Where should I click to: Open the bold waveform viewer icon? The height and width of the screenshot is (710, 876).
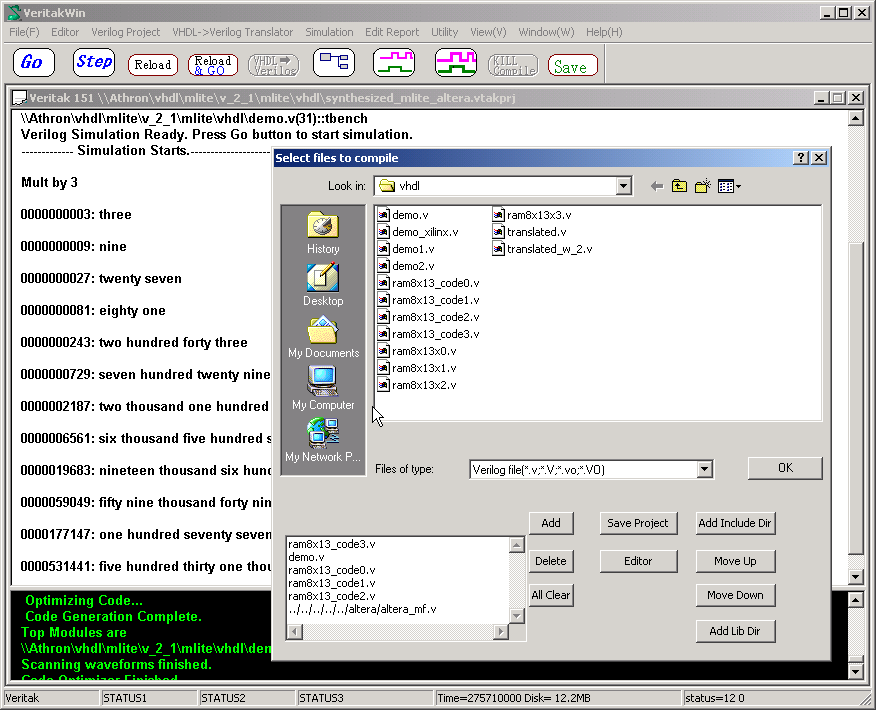click(x=456, y=62)
